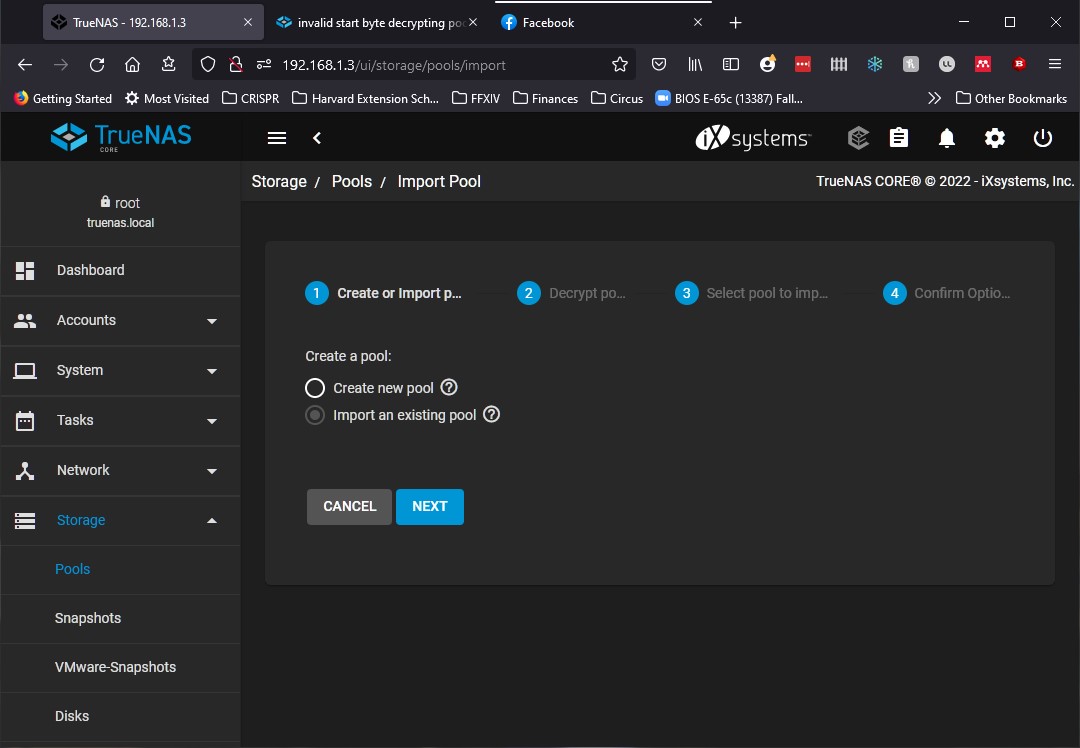Expand the Network menu arrow
Image resolution: width=1080 pixels, height=748 pixels.
click(x=212, y=471)
